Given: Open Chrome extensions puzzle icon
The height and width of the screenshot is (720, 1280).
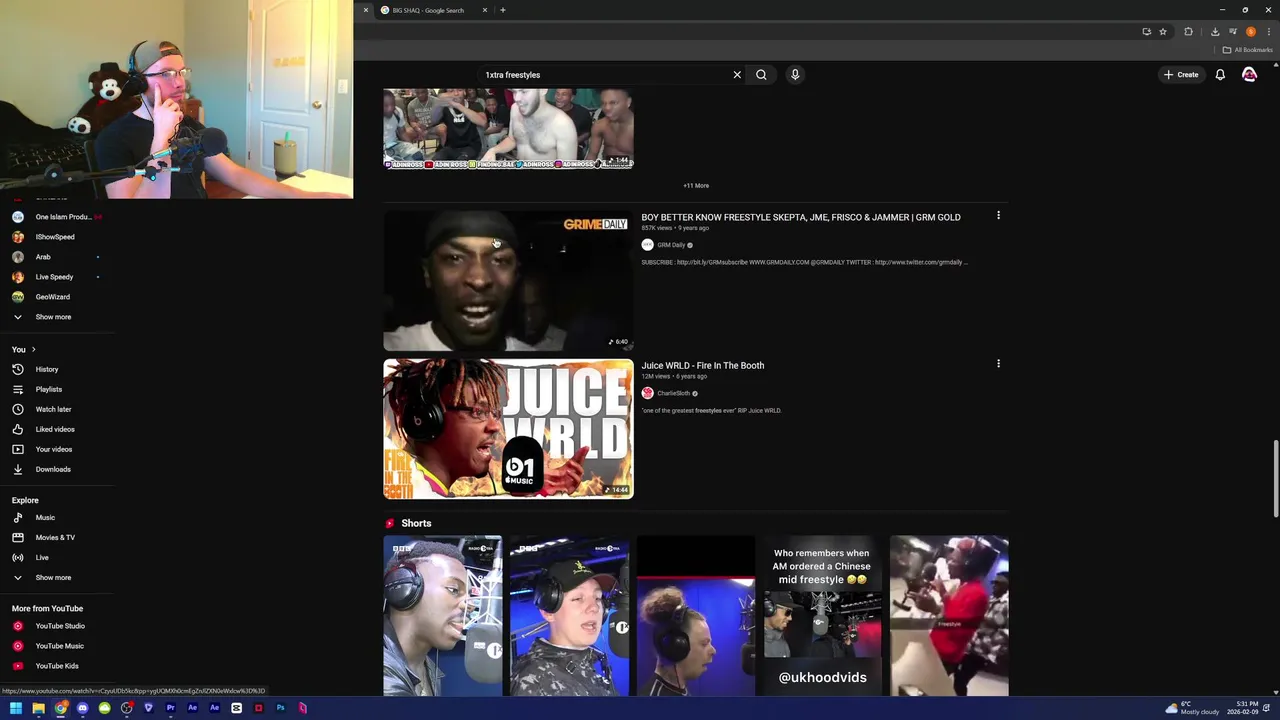Looking at the screenshot, I should 1188,32.
